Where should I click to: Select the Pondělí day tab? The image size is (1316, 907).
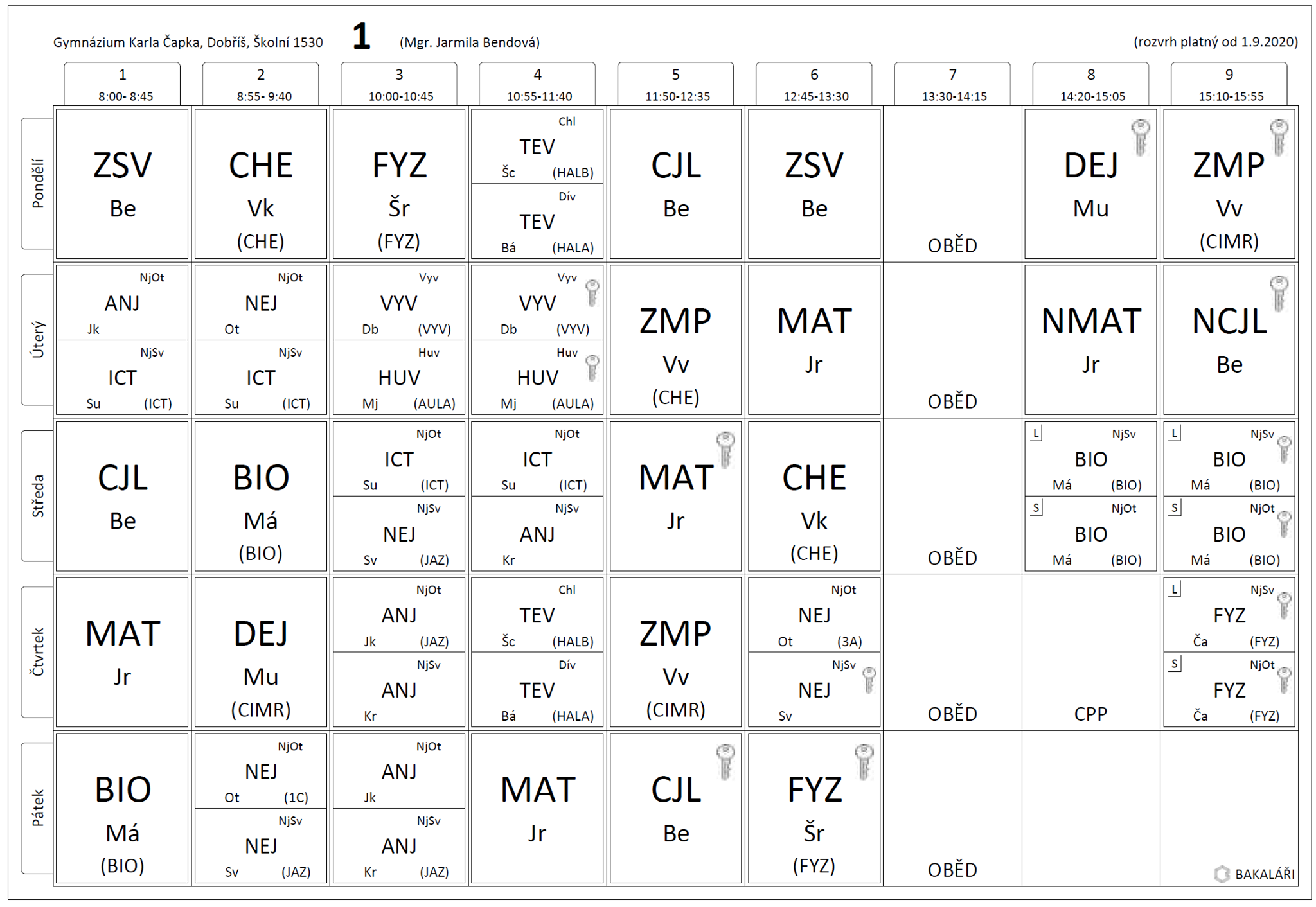coord(37,183)
